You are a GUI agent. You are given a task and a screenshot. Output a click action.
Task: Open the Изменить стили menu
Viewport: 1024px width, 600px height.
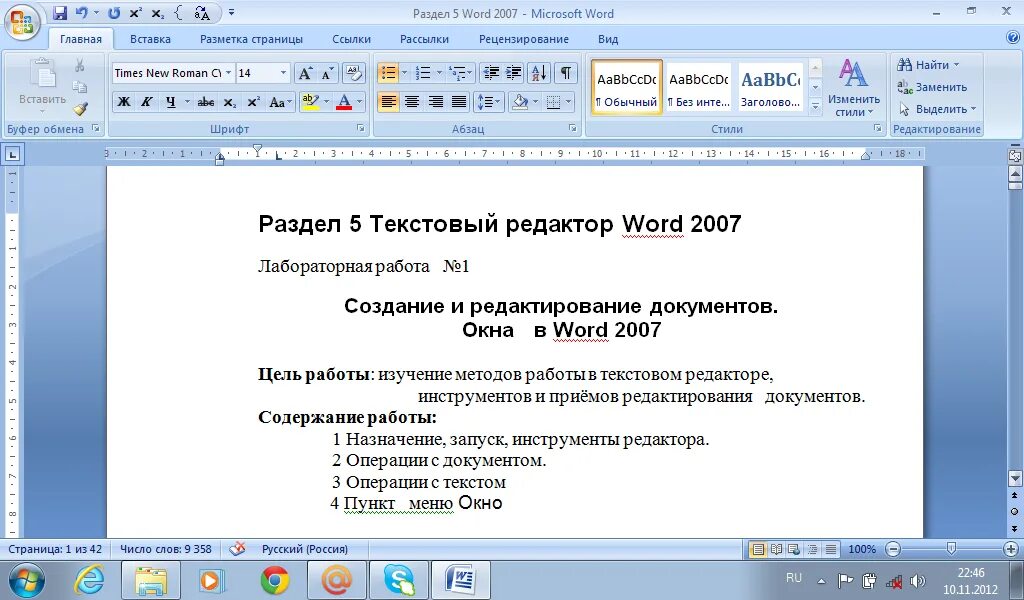[x=854, y=88]
